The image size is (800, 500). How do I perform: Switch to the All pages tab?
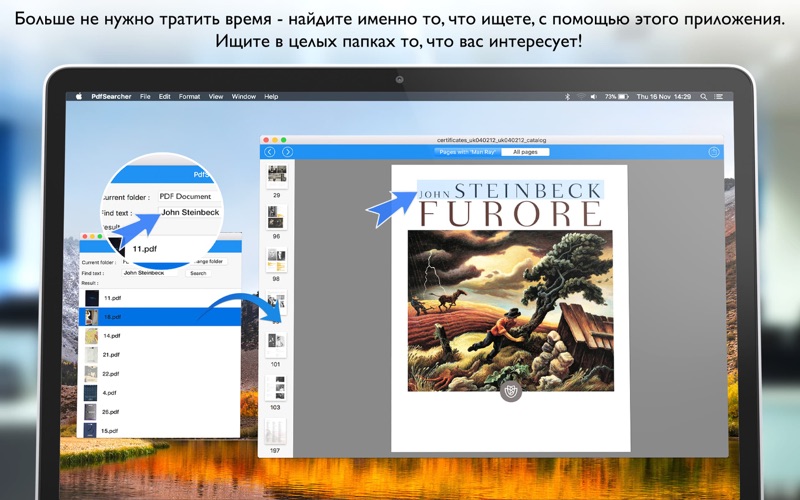pyautogui.click(x=525, y=152)
